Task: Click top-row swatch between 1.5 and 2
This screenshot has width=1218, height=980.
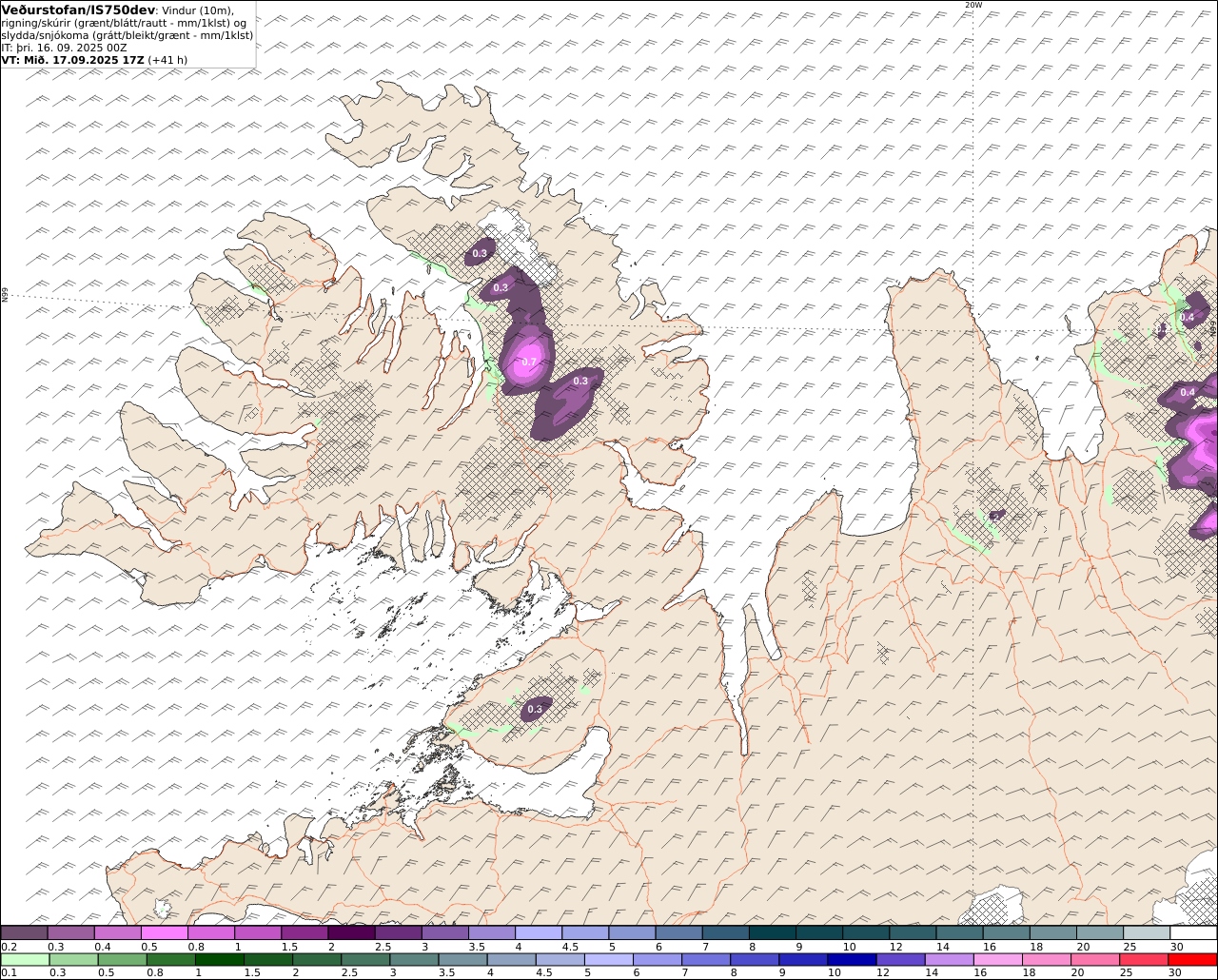Action: click(x=304, y=932)
